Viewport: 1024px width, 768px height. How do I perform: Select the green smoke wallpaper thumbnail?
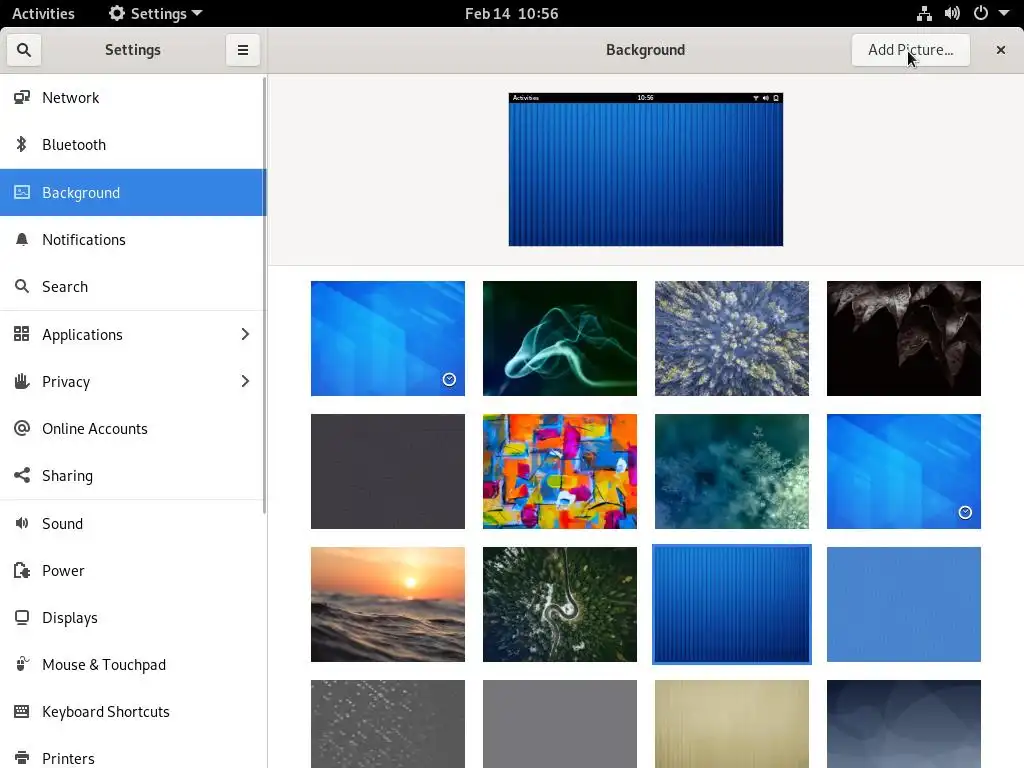pos(560,338)
